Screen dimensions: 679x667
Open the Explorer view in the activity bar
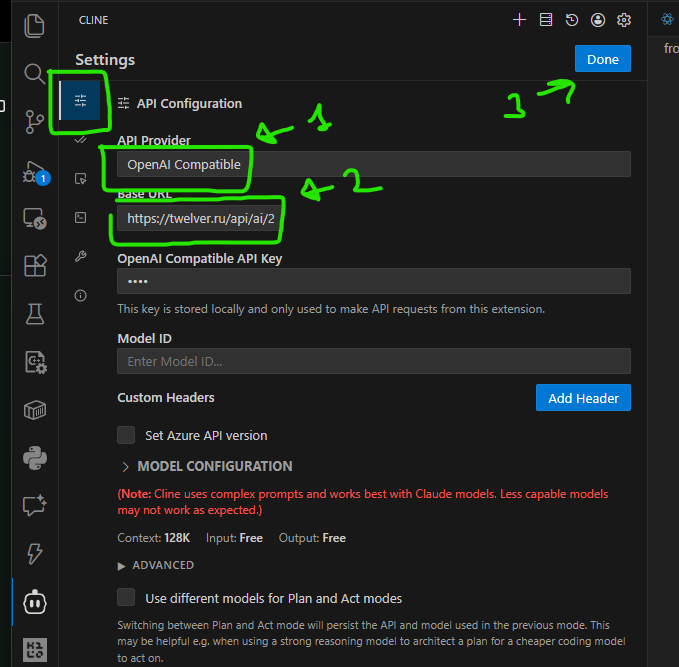pyautogui.click(x=35, y=26)
